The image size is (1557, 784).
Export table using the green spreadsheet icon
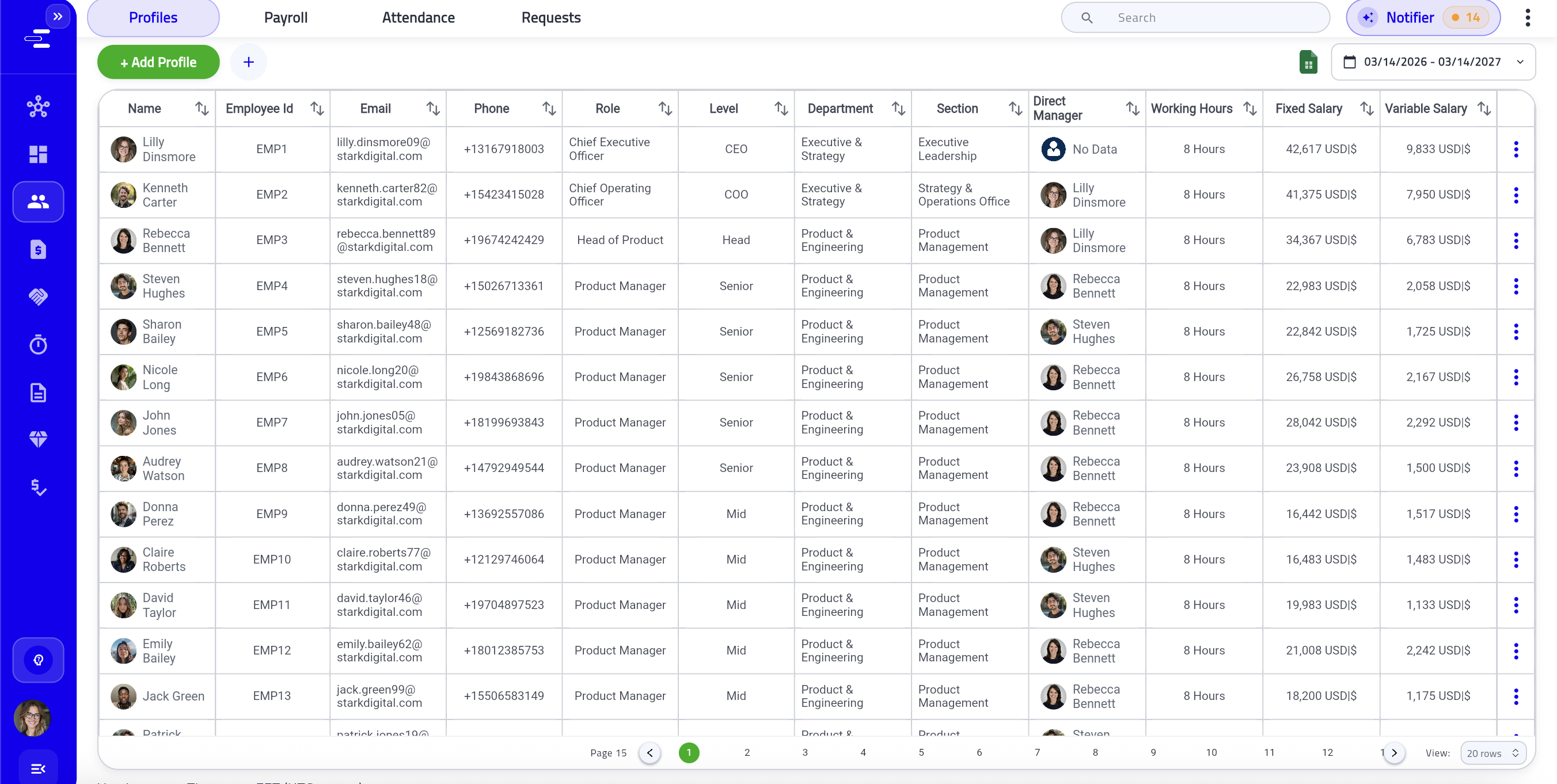click(1309, 62)
